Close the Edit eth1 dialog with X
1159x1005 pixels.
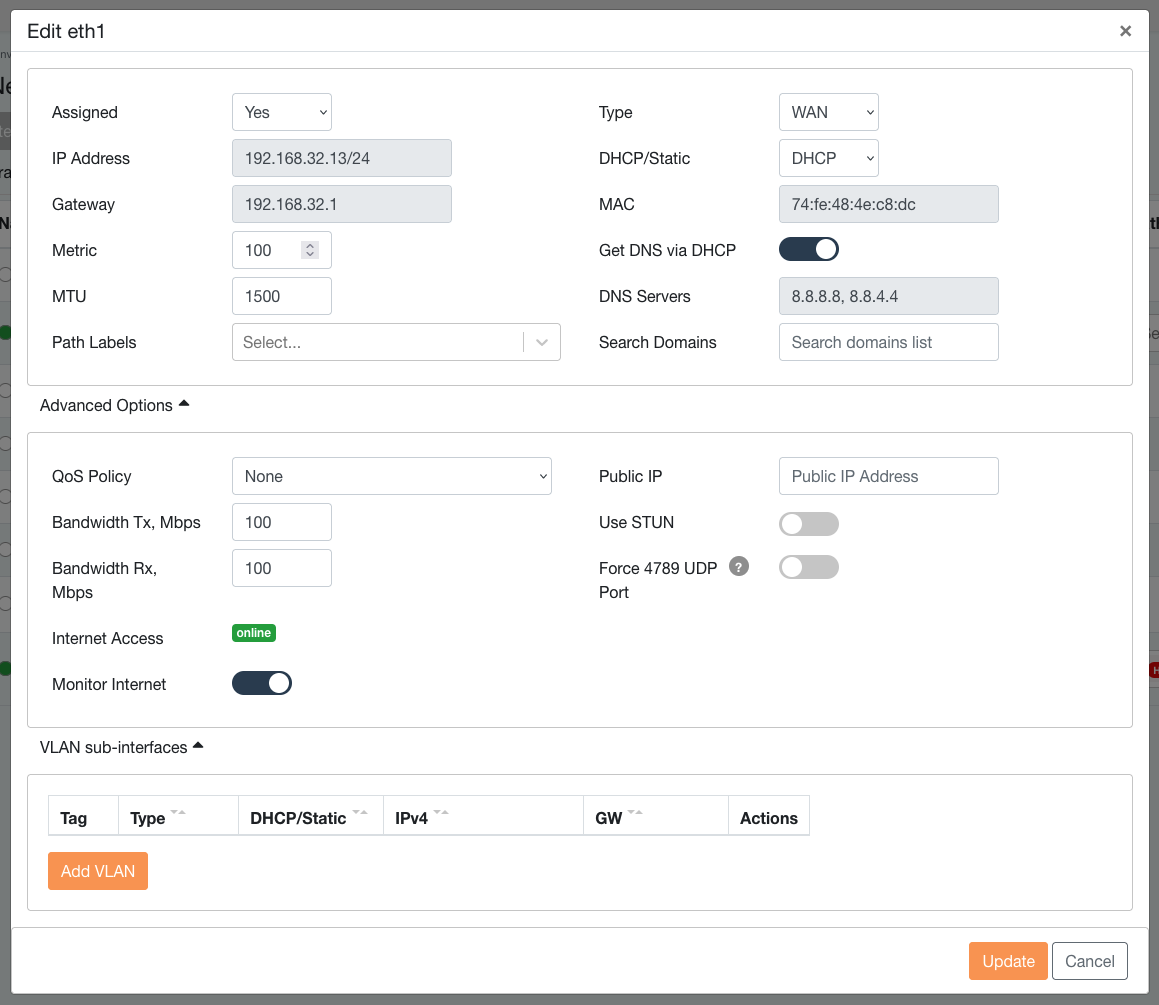pos(1125,31)
